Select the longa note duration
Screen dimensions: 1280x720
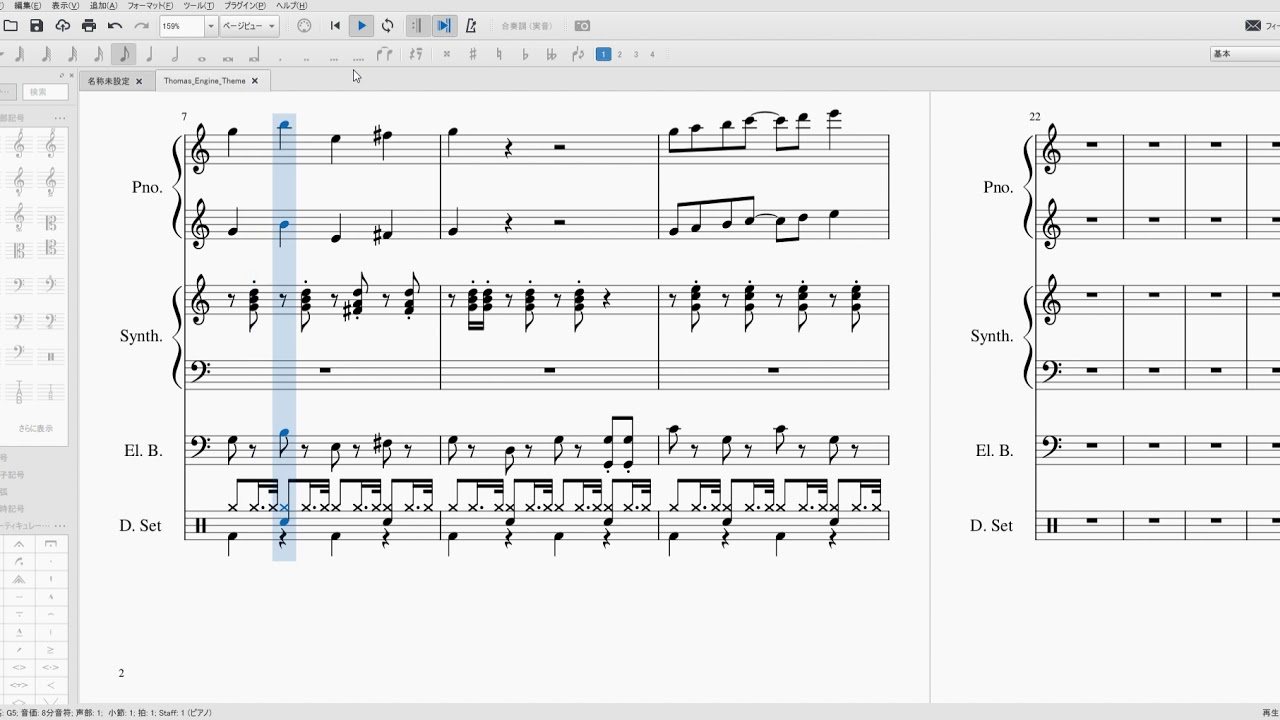point(253,55)
